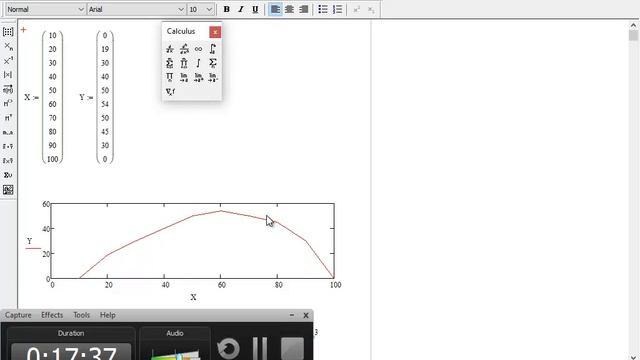Viewport: 640px width, 360px height.
Task: Open the Tools menu in recorder
Action: point(81,315)
